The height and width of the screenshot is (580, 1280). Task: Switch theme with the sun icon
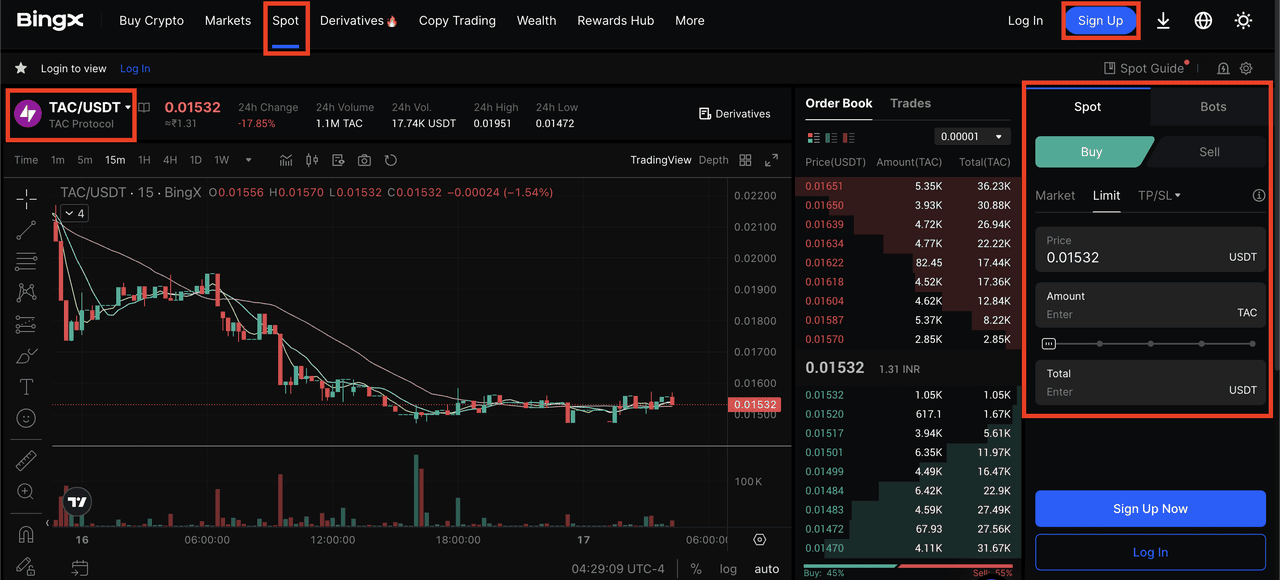pos(1243,21)
